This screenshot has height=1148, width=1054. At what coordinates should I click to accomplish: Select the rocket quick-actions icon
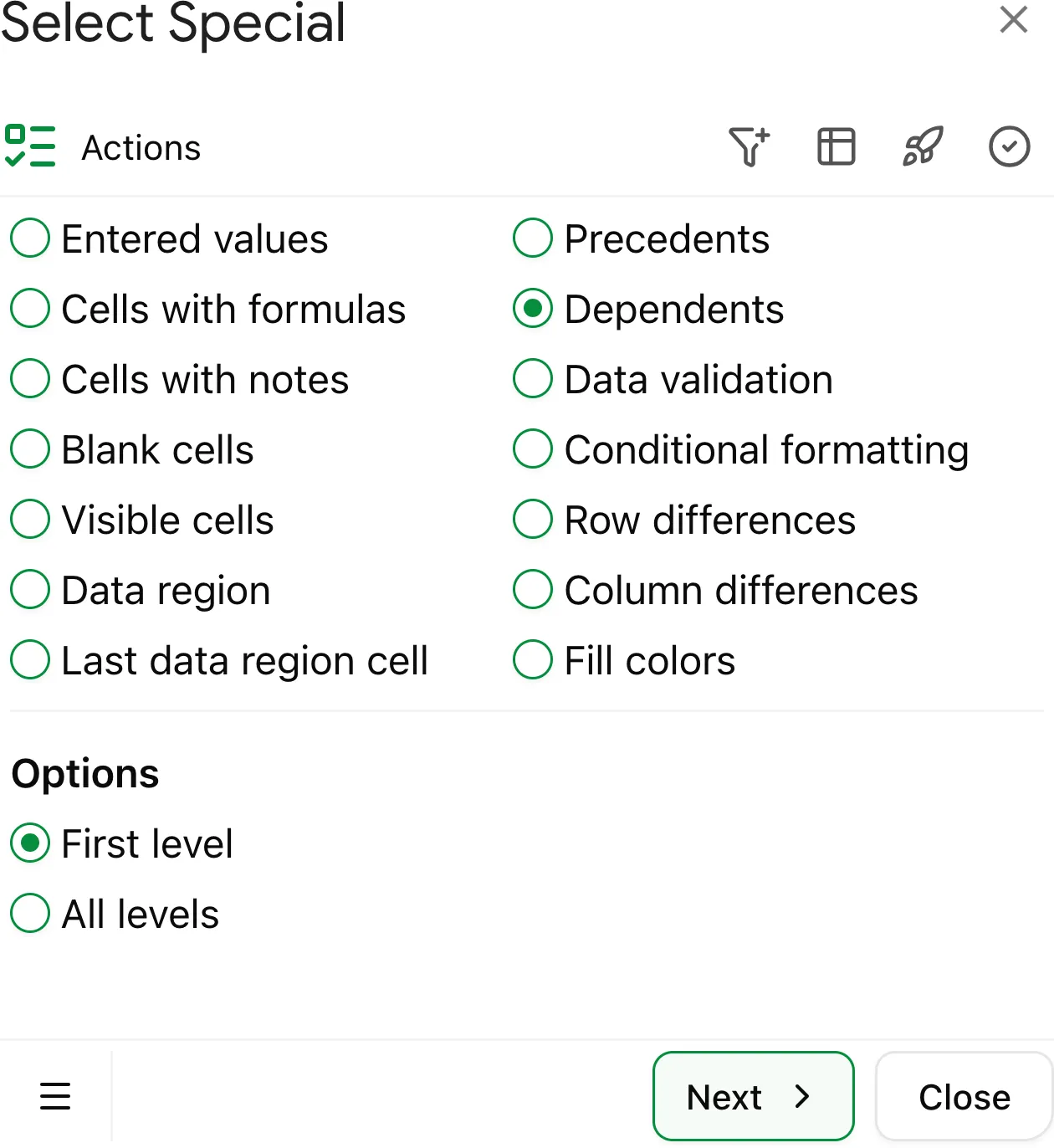[923, 146]
